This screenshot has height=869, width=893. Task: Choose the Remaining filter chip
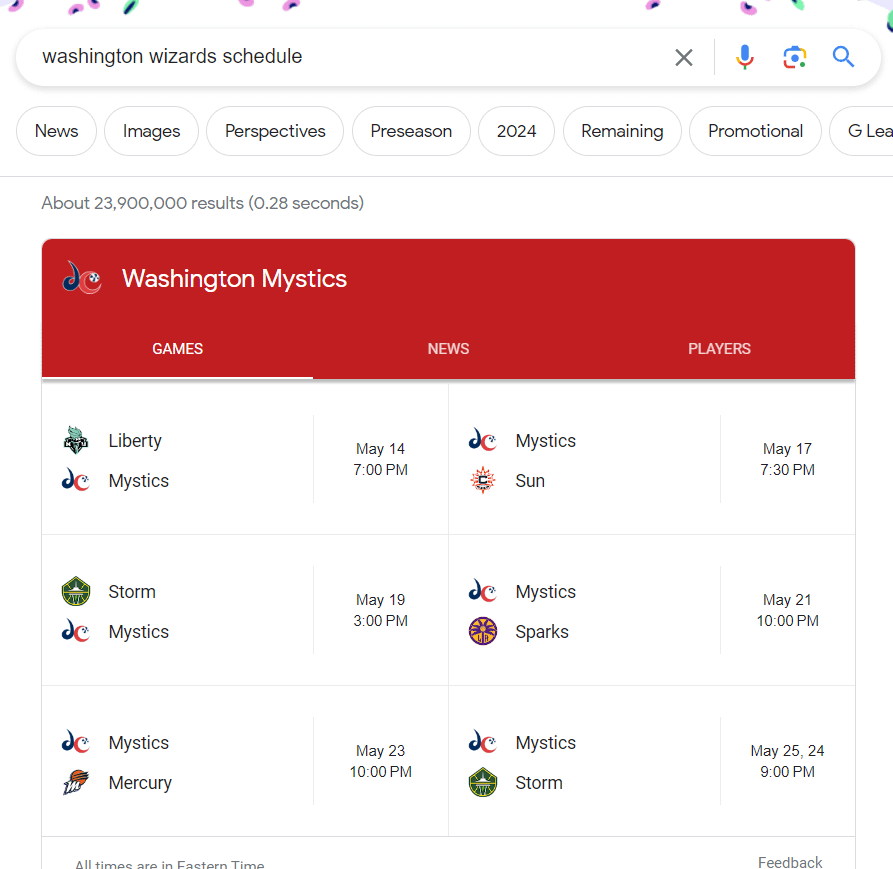tap(622, 131)
